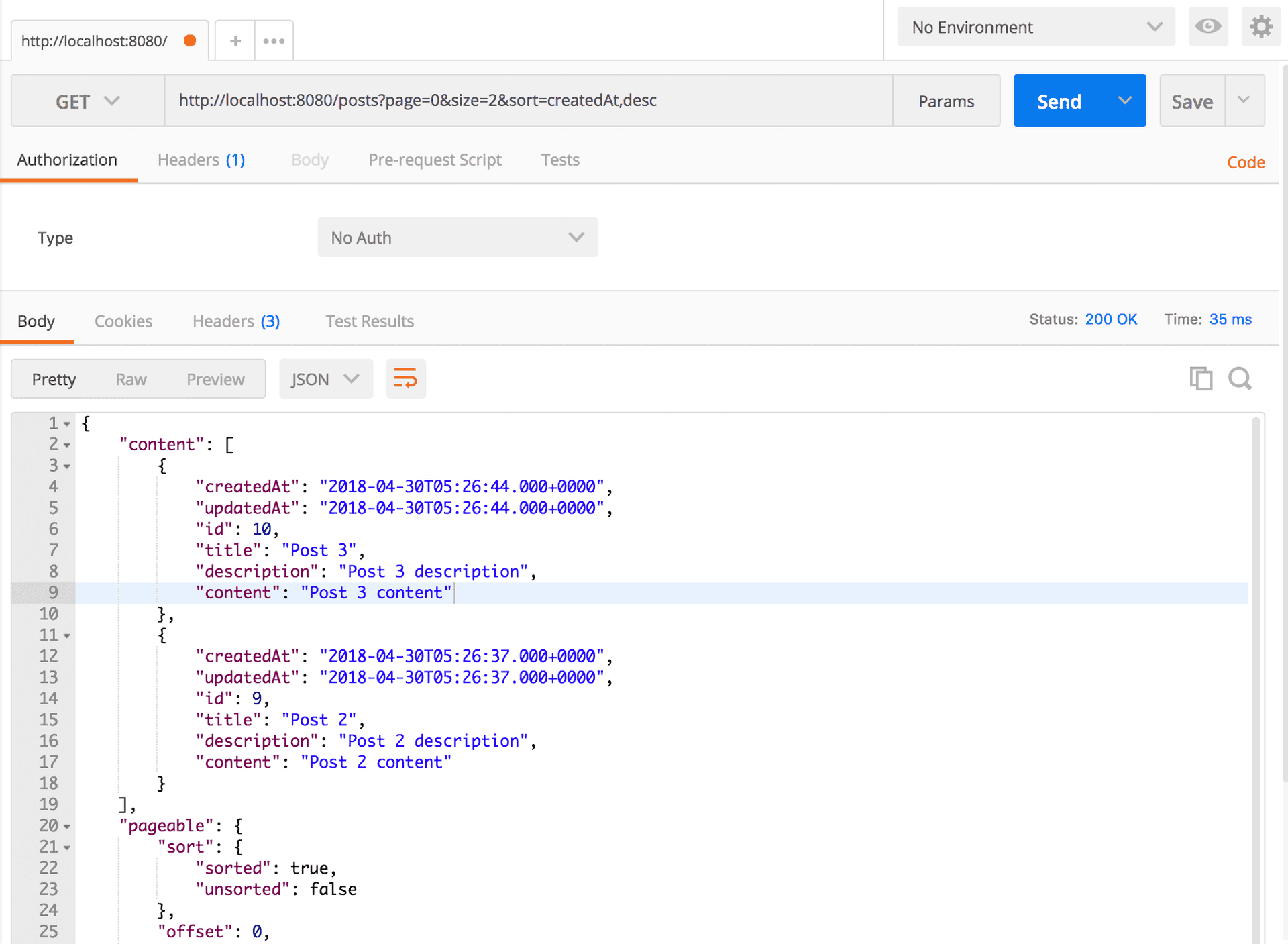Collapse the pageable object at line 20

pos(67,827)
